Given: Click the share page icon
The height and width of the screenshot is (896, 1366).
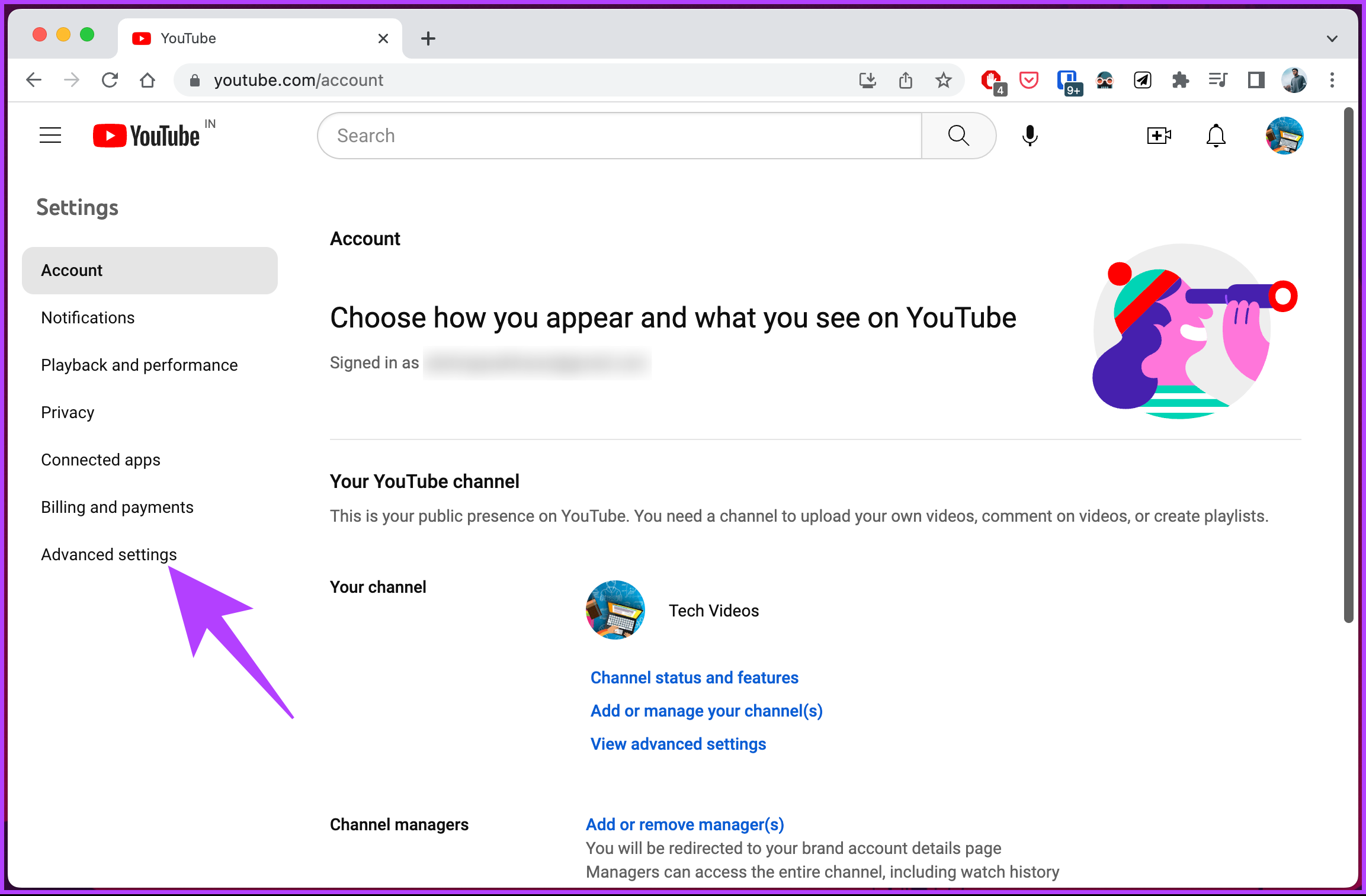Looking at the screenshot, I should tap(906, 80).
